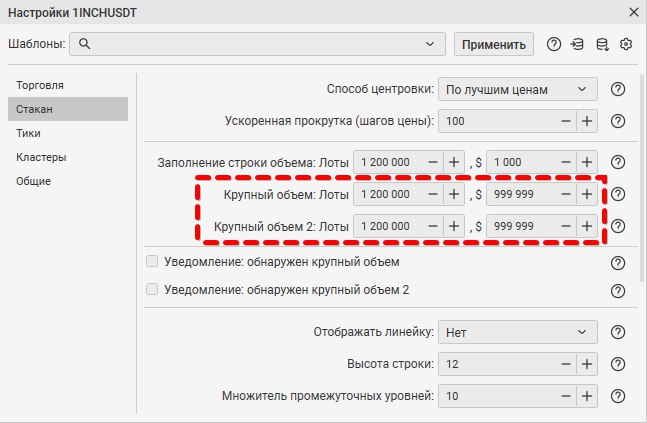Enable 'Уведомление: обнаружен крупный объем 2' checkbox
This screenshot has height=423, width=647.
(153, 290)
